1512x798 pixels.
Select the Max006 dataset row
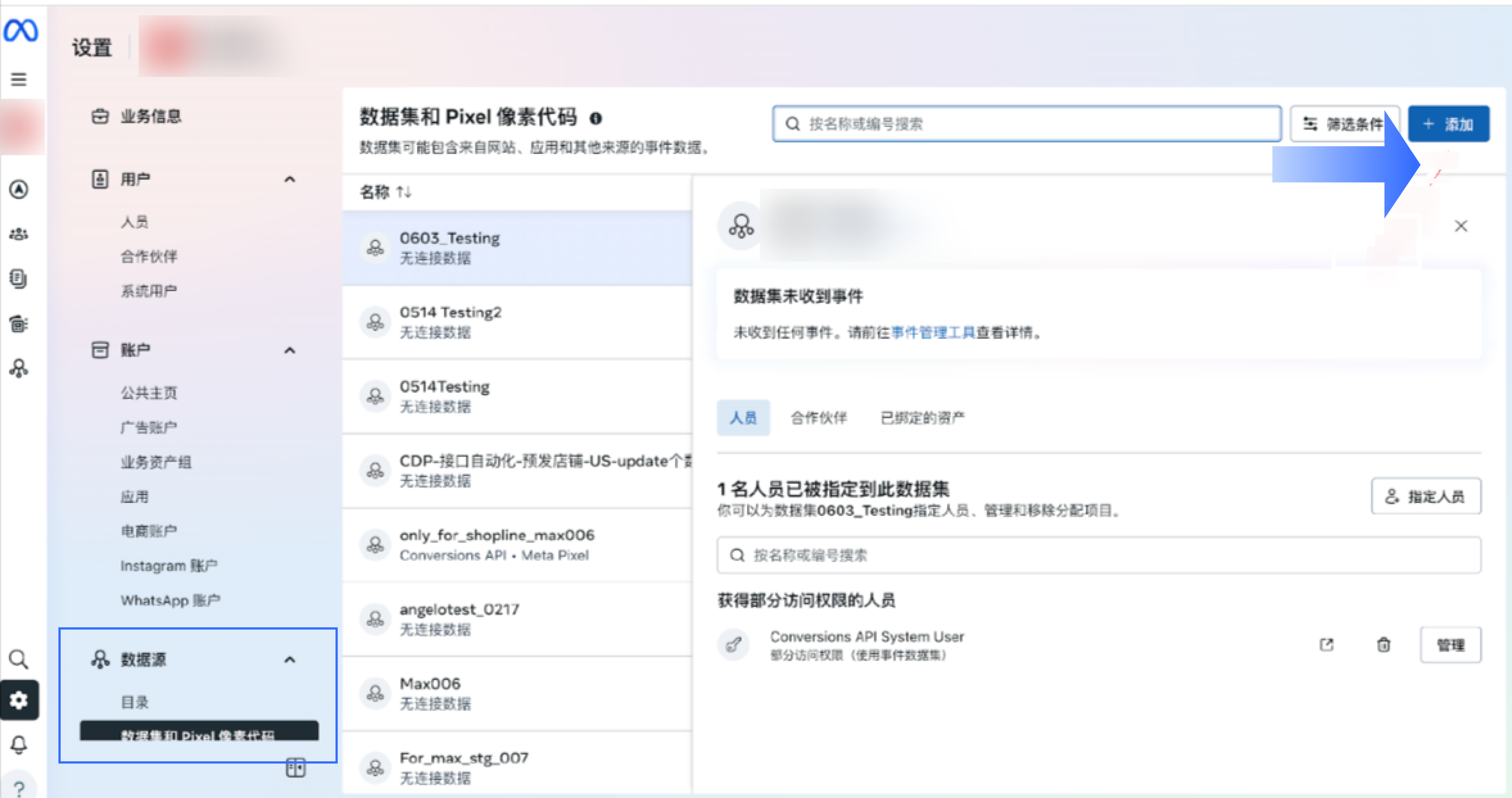(x=517, y=694)
